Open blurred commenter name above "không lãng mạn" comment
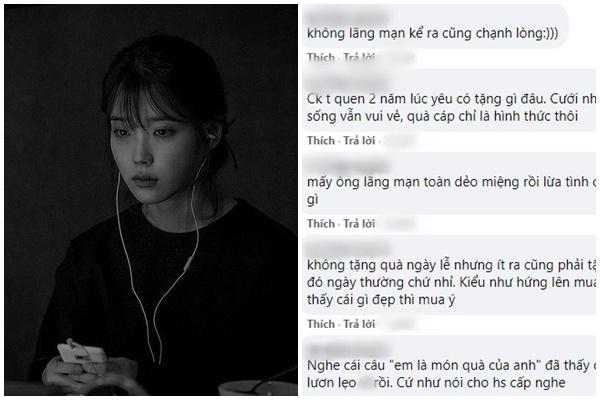 pos(347,17)
